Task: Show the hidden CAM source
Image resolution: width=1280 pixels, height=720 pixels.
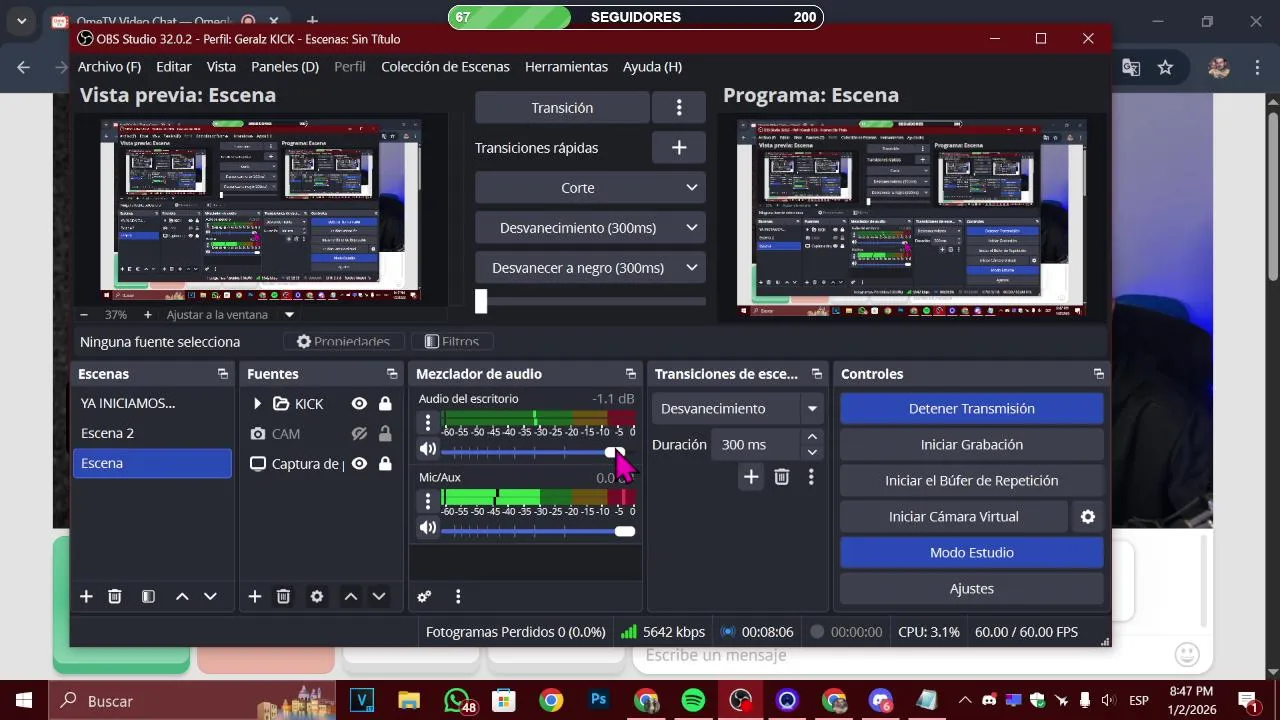Action: (359, 433)
